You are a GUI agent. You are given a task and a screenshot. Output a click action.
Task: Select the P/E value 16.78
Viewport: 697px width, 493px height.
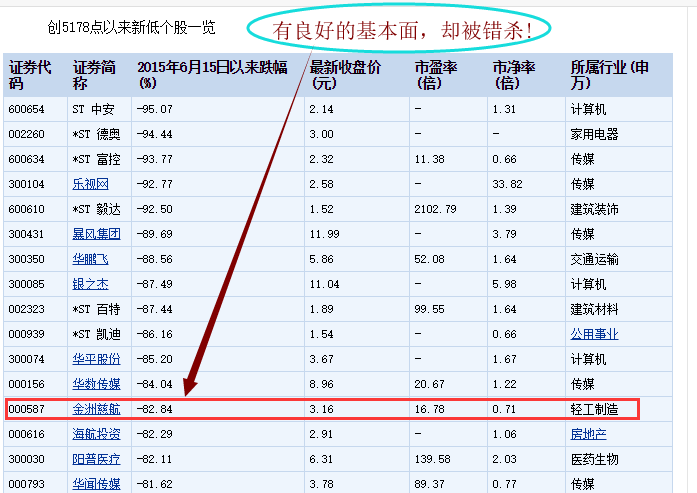(429, 409)
